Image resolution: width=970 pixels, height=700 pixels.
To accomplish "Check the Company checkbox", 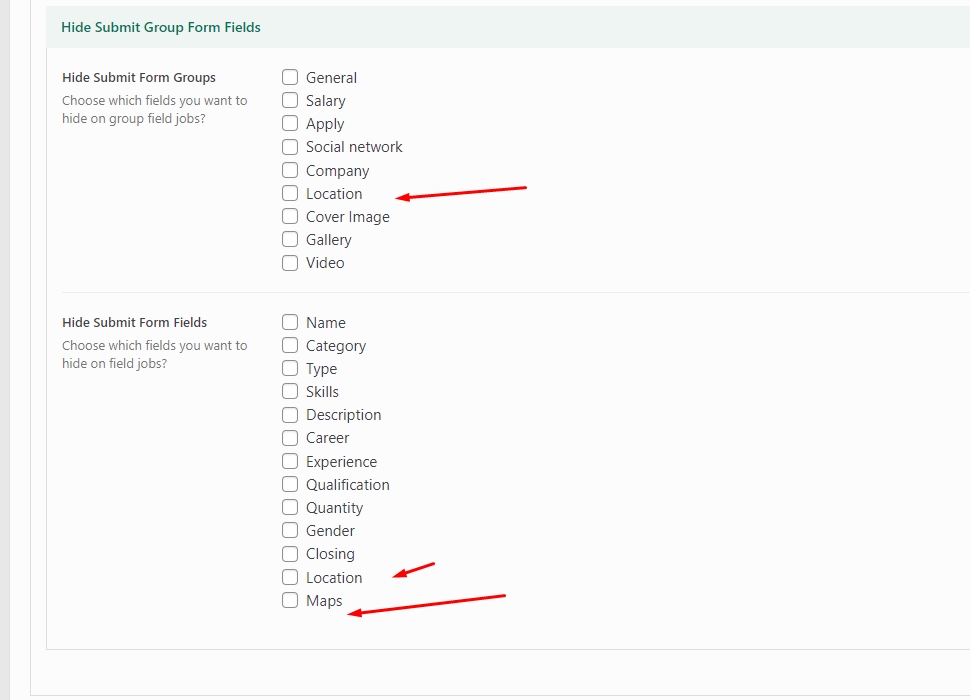I will [x=290, y=170].
